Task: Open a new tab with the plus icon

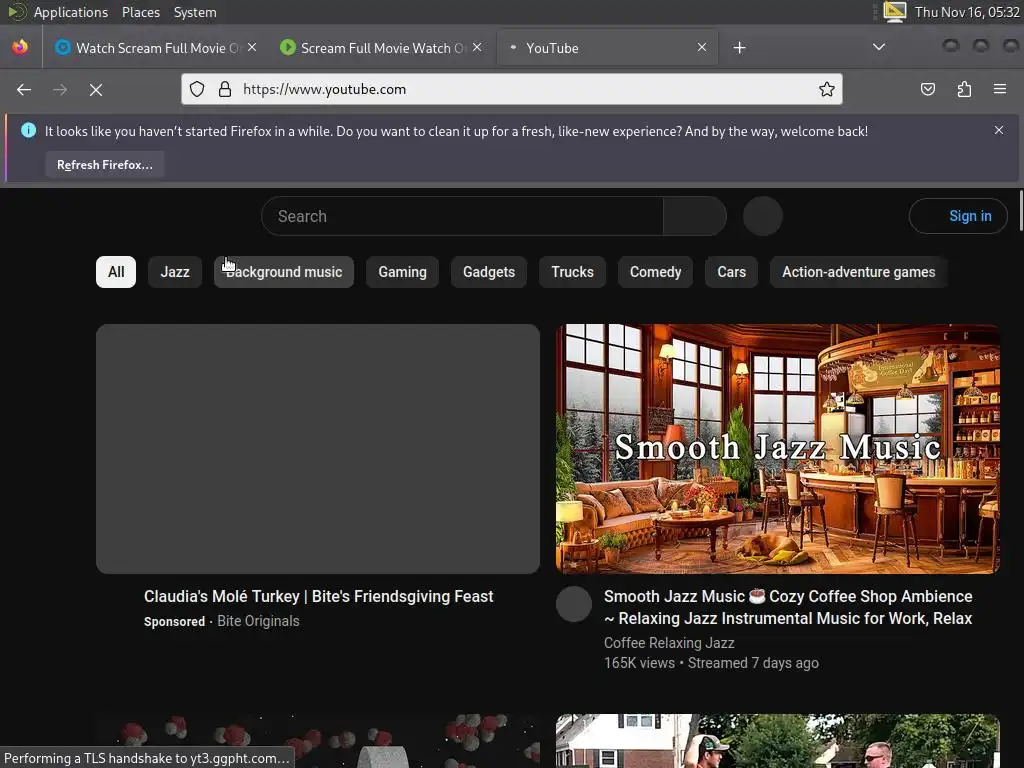Action: [x=739, y=48]
